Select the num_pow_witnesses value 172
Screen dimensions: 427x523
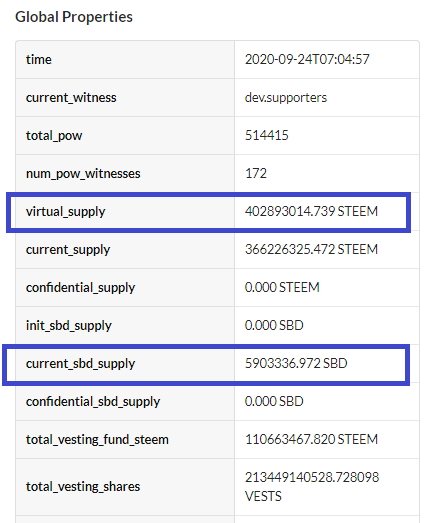[256, 173]
